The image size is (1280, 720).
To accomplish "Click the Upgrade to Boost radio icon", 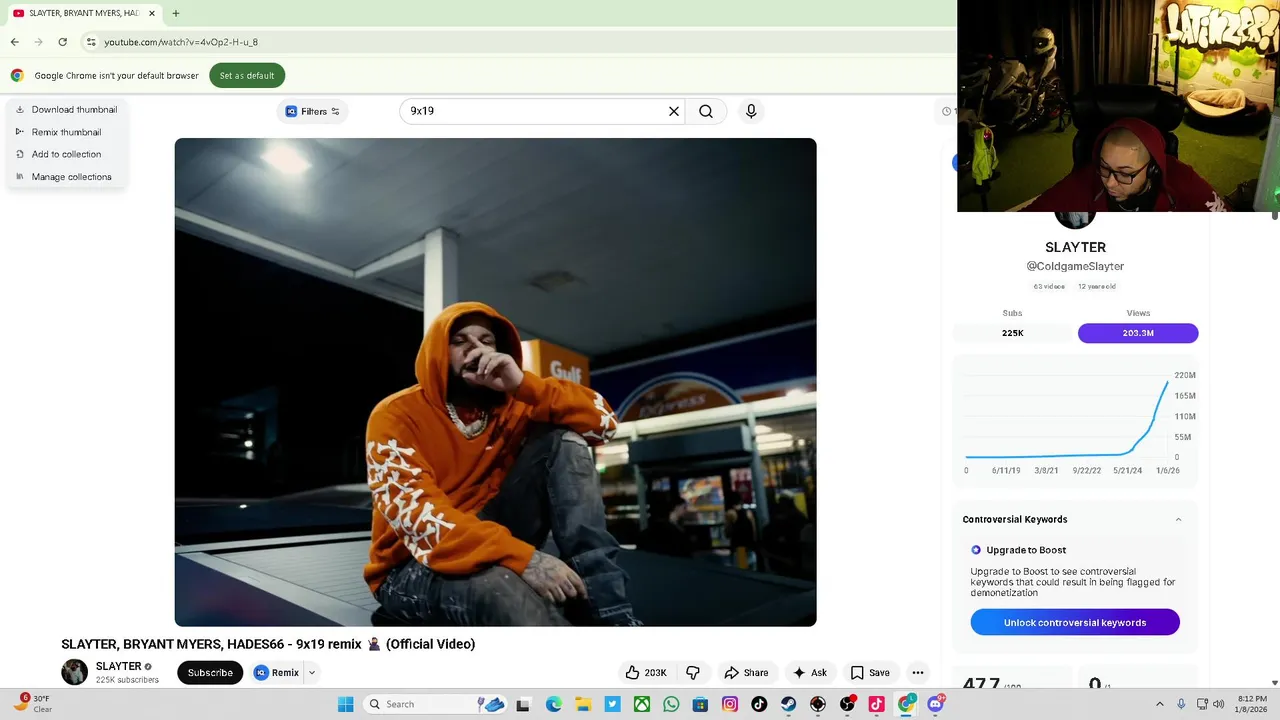I will coord(976,550).
